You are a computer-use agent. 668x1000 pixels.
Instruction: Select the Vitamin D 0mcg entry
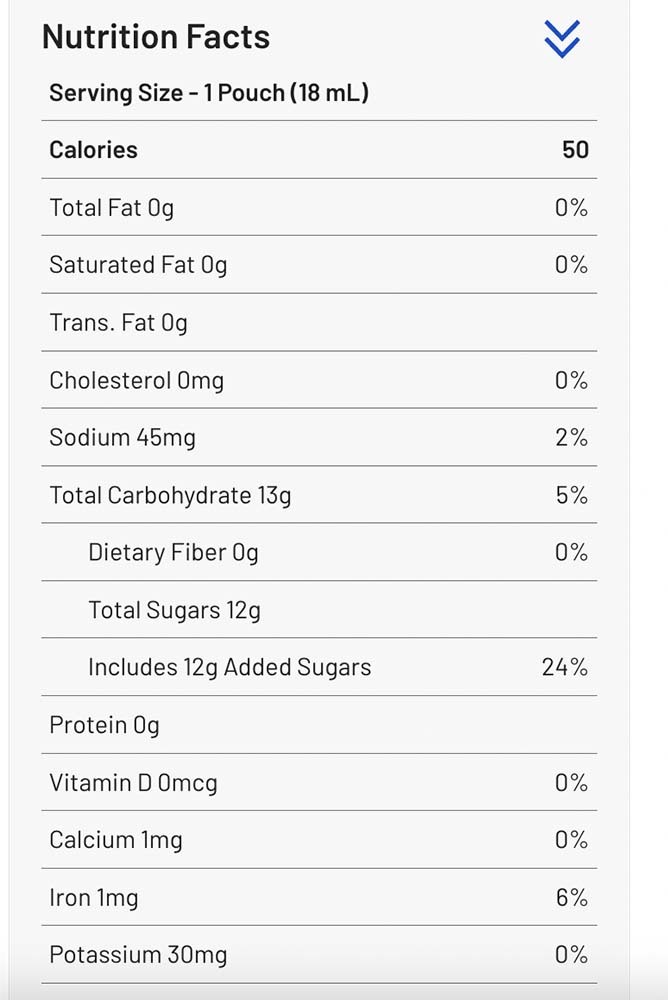pos(133,783)
